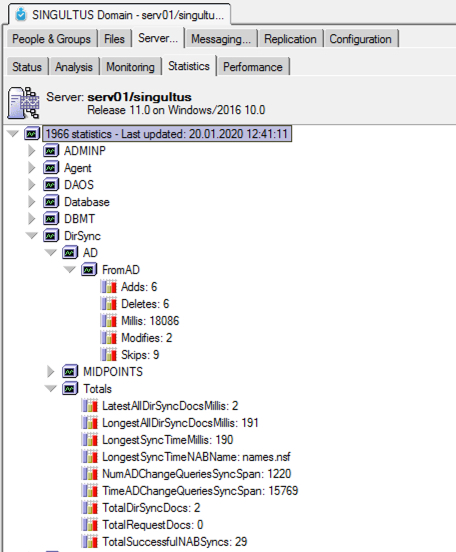Click the Database category icon
Image resolution: width=456 pixels, height=552 pixels.
pyautogui.click(x=51, y=202)
